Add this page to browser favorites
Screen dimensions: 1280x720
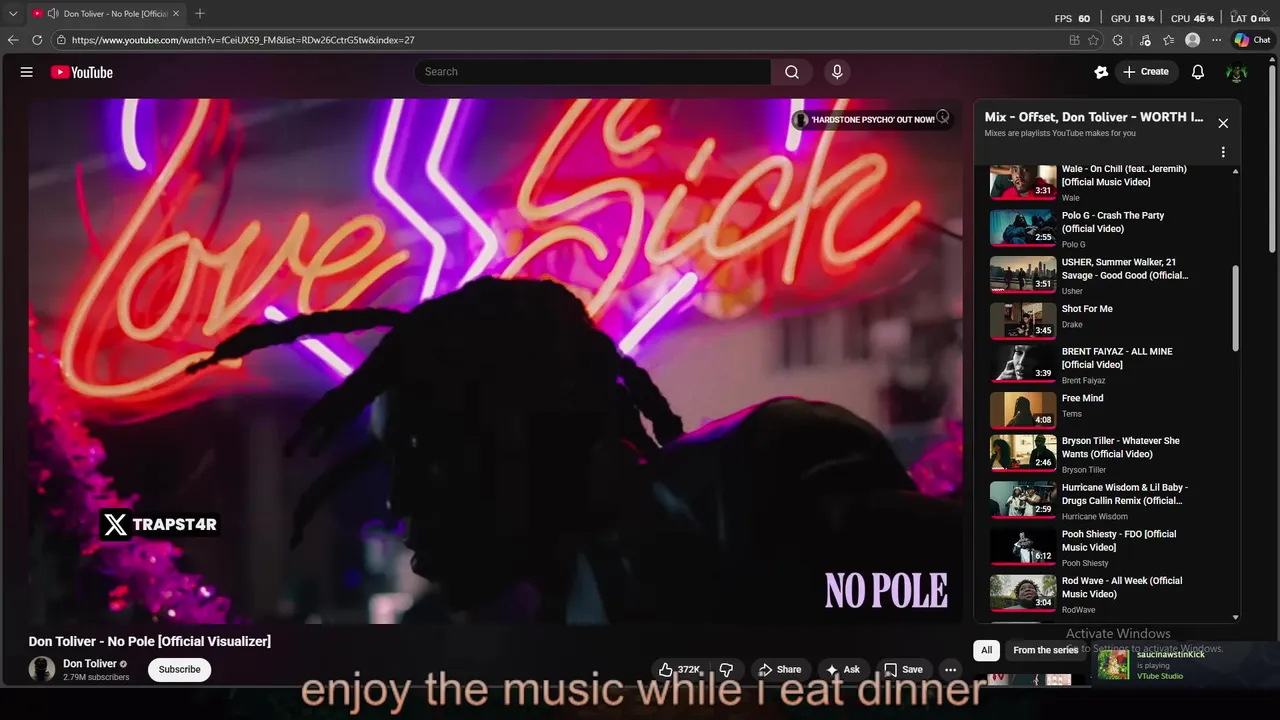1093,40
